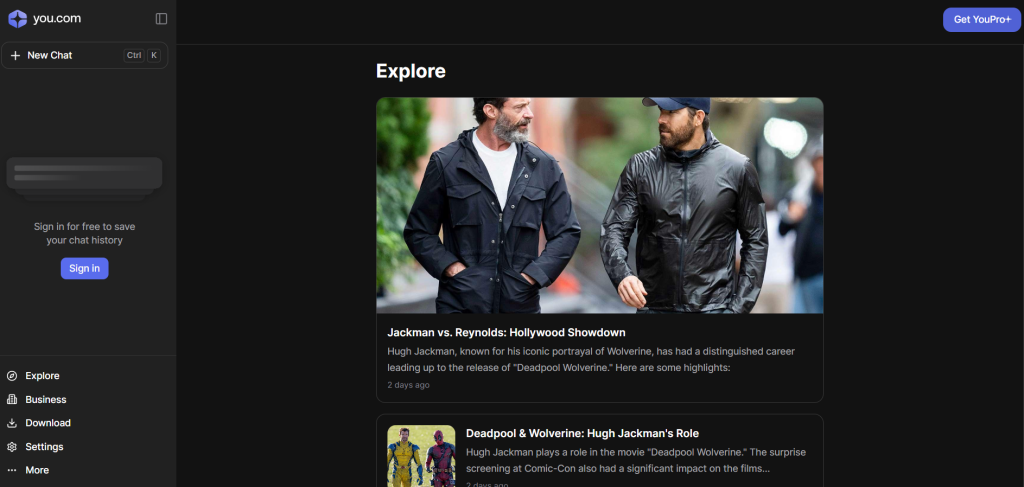Click the Explore compass icon
The width and height of the screenshot is (1024, 487).
click(12, 376)
